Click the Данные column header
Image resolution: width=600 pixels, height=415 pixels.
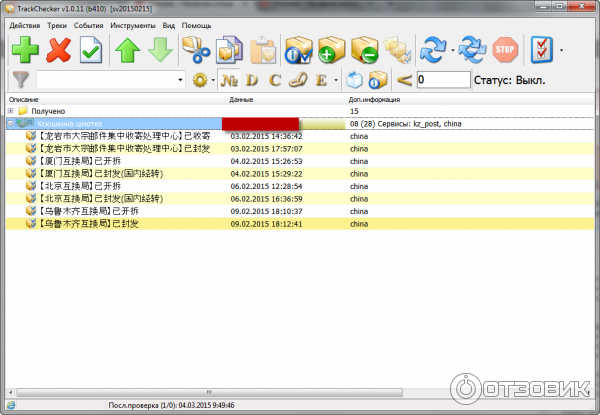(x=241, y=99)
